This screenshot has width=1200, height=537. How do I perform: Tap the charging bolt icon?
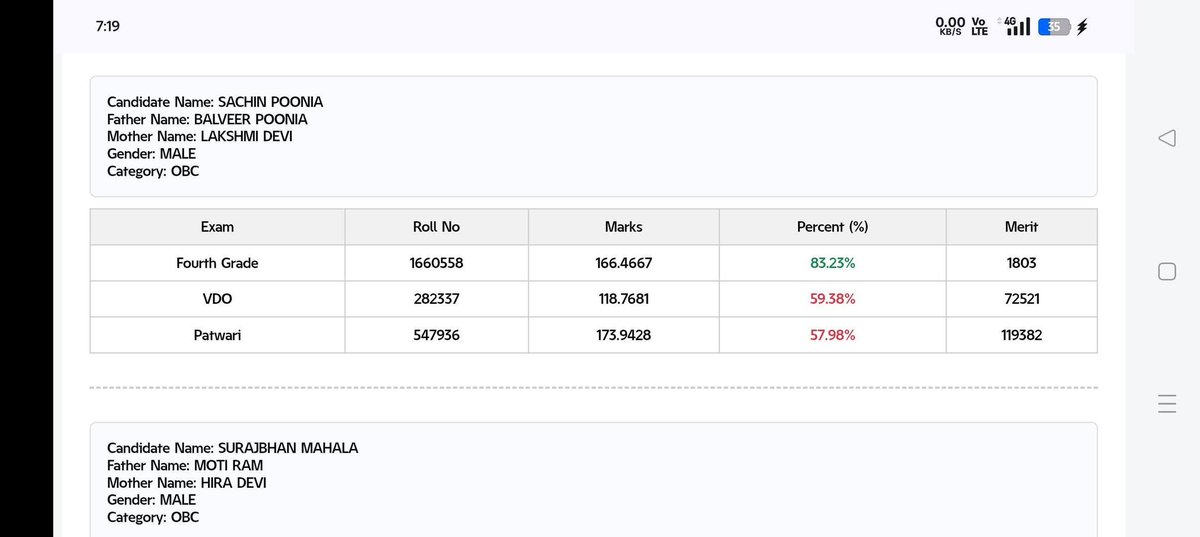pyautogui.click(x=1081, y=27)
